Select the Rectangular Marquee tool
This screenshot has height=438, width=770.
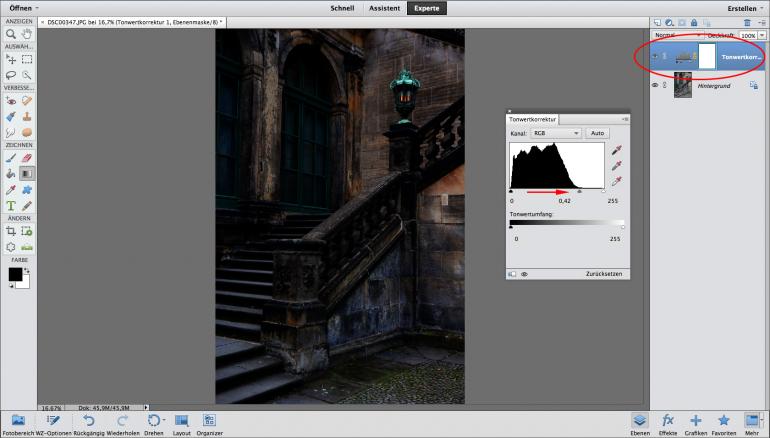tap(27, 59)
